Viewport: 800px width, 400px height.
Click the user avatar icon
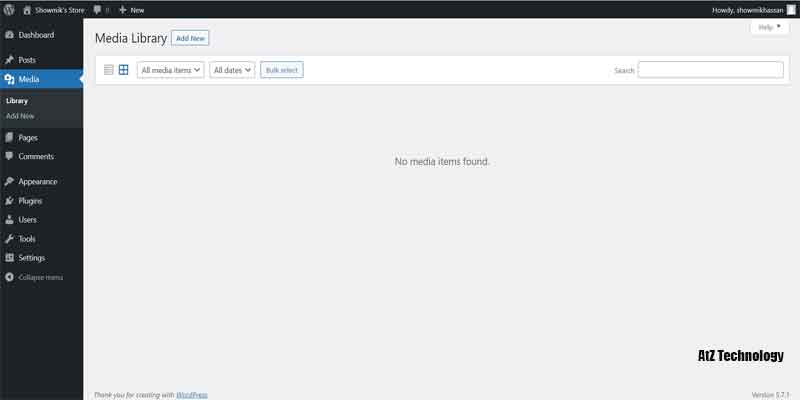tap(791, 9)
